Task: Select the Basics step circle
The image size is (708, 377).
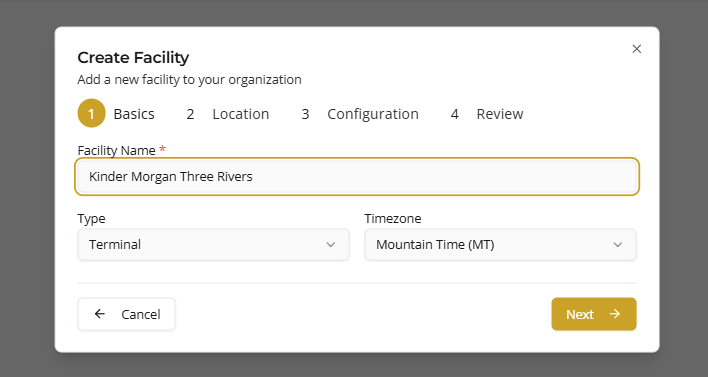Action: (x=92, y=113)
